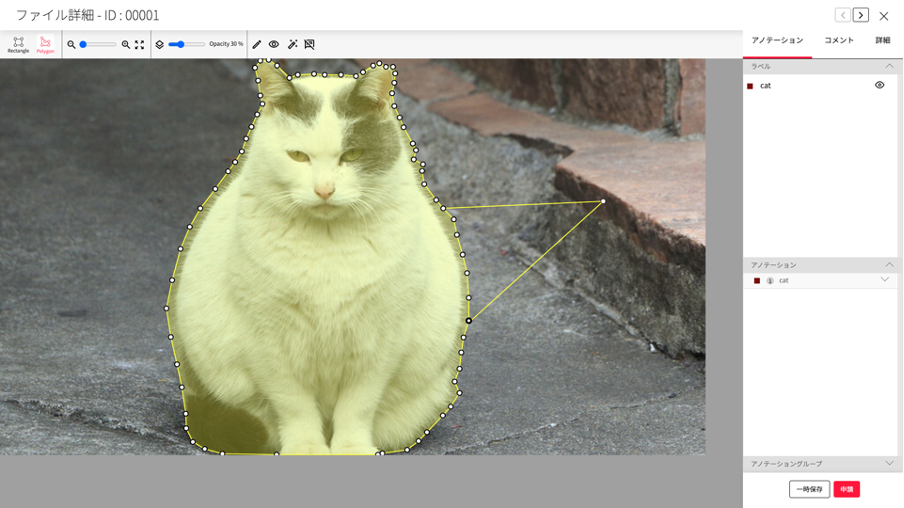Click the red 申請 button
This screenshot has height=508, width=904.
click(846, 489)
